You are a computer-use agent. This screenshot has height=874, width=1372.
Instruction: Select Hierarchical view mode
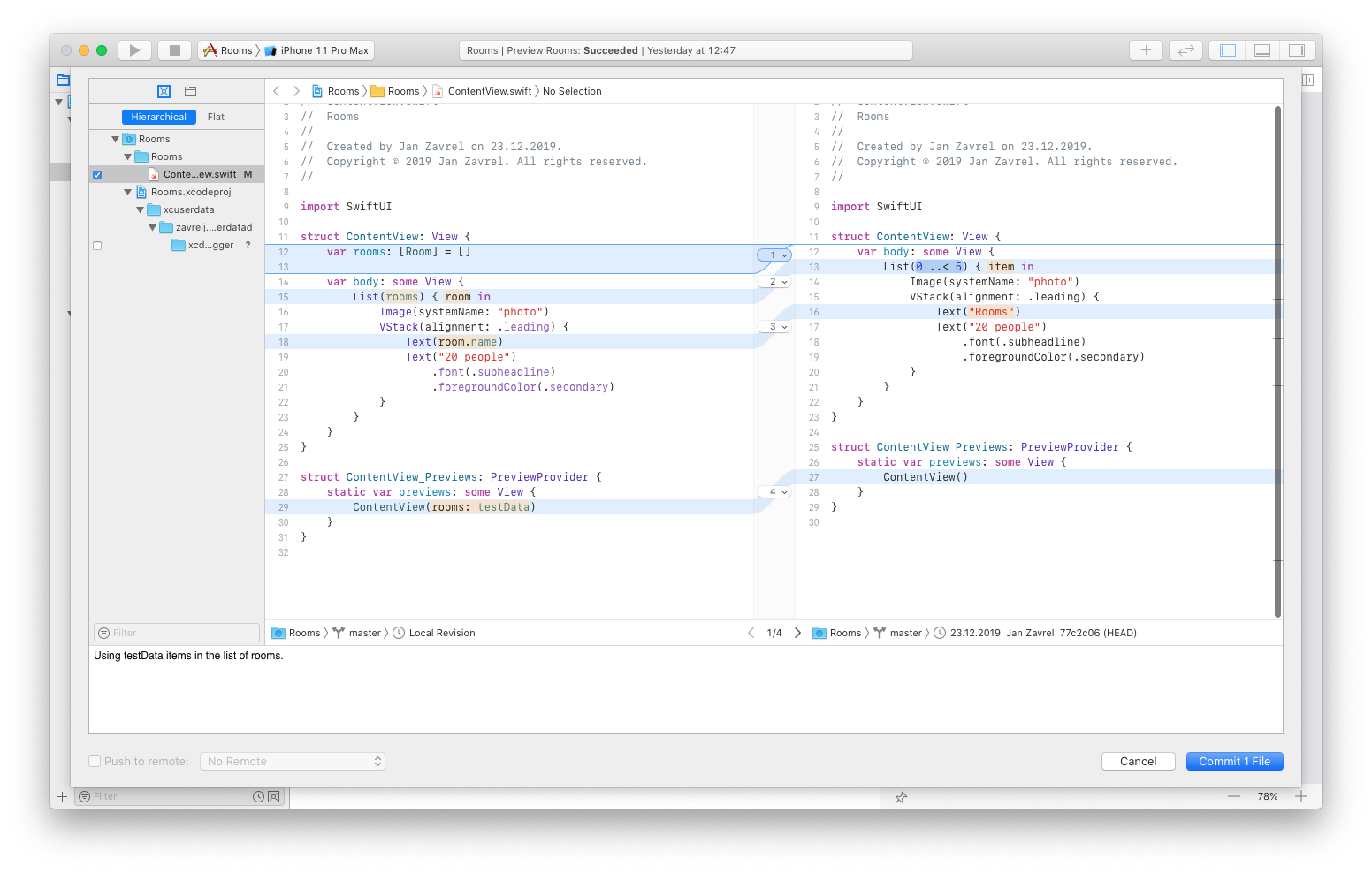158,116
